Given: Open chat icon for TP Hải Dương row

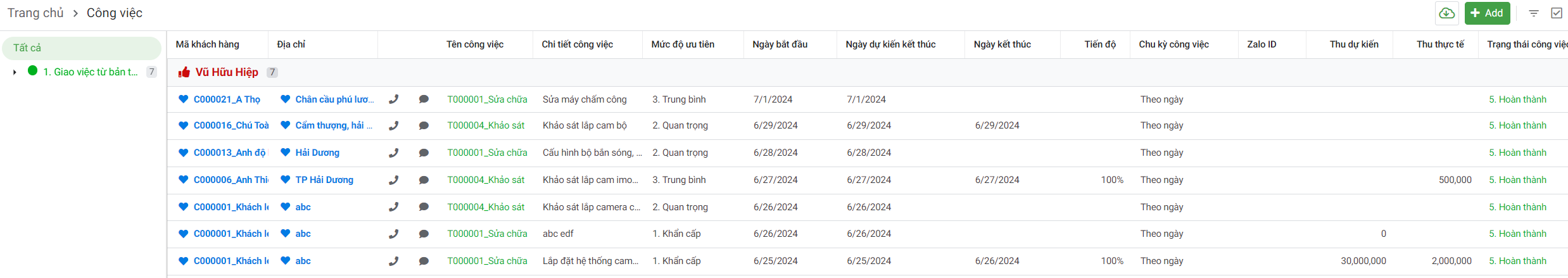Looking at the screenshot, I should pos(424,180).
